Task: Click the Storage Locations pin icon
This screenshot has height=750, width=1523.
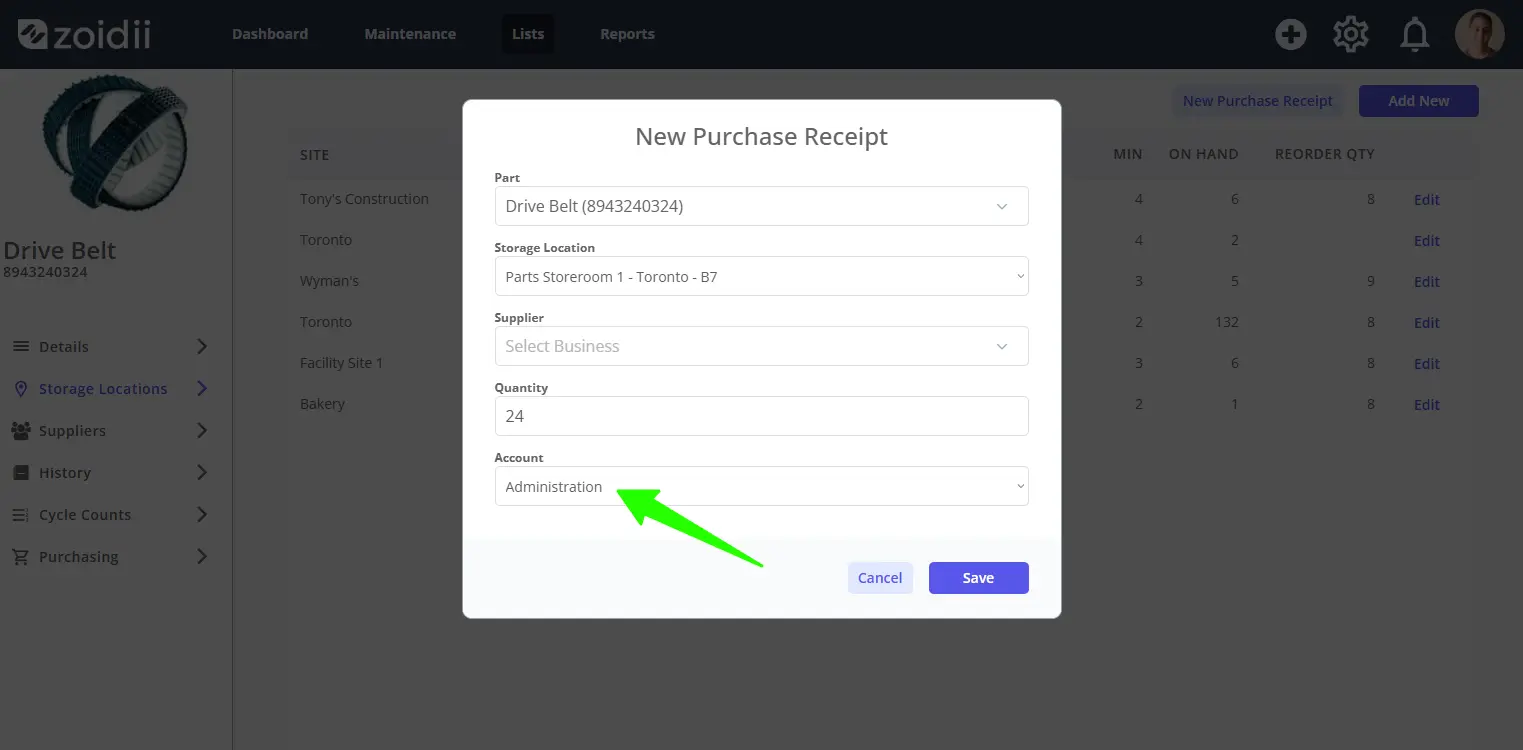Action: pos(20,389)
